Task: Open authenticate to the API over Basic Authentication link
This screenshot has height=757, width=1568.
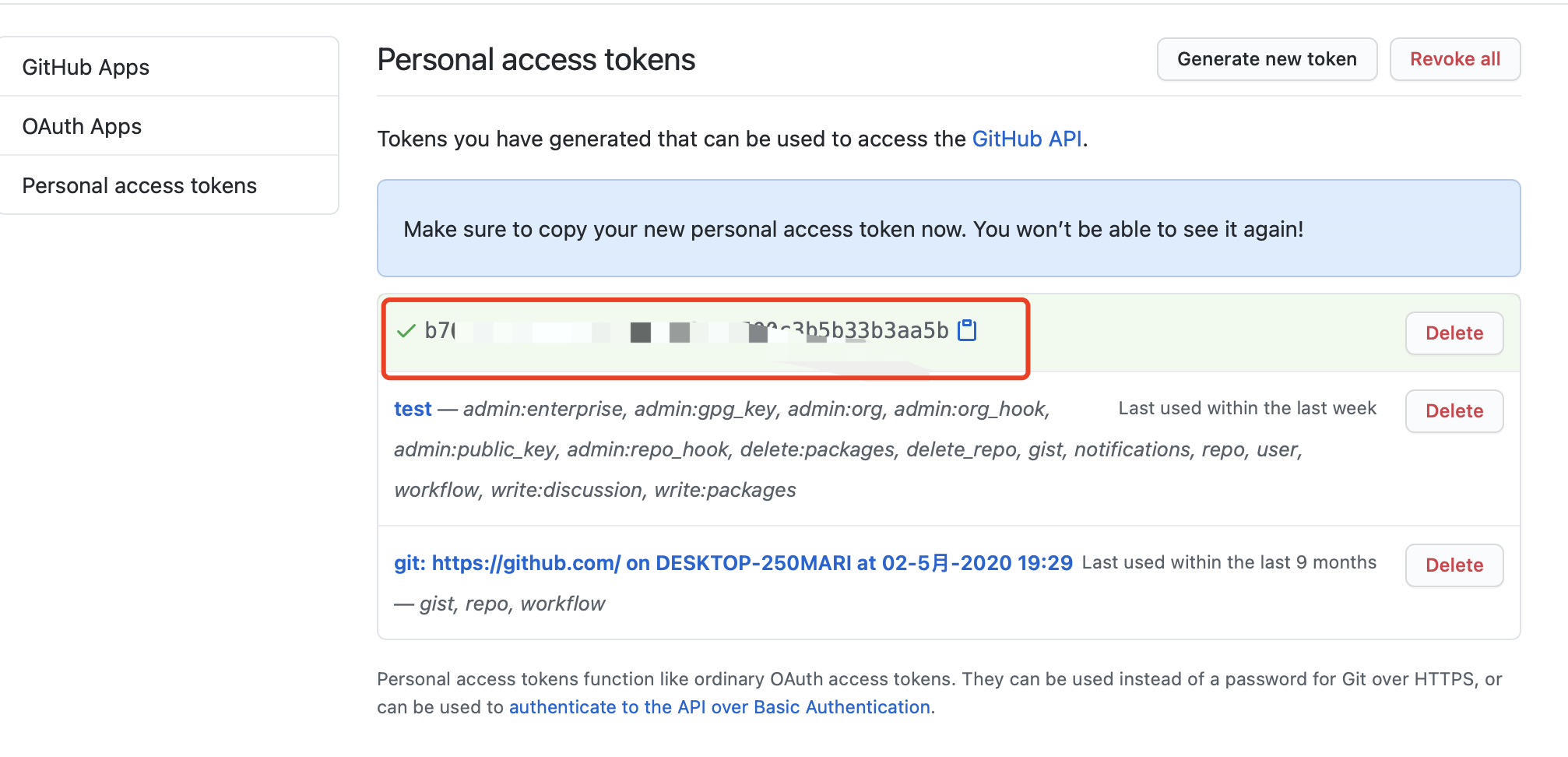Action: click(720, 707)
